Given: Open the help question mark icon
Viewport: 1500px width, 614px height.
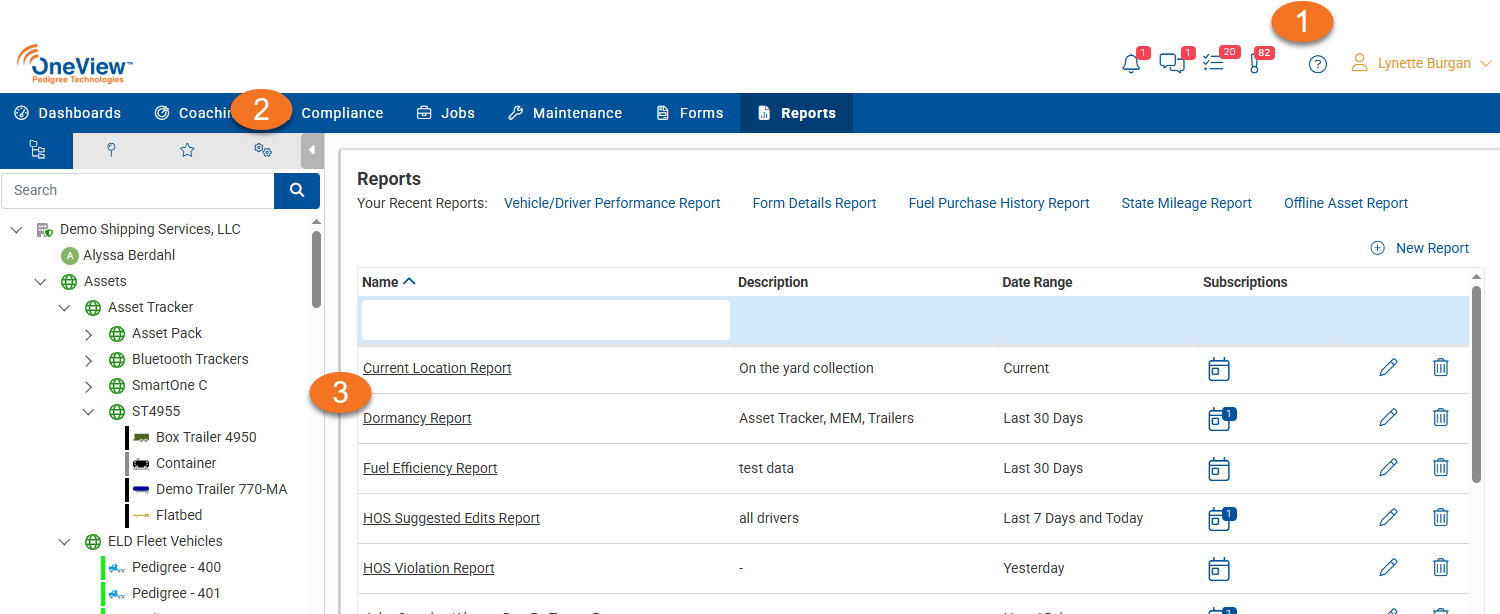Looking at the screenshot, I should (x=1318, y=64).
